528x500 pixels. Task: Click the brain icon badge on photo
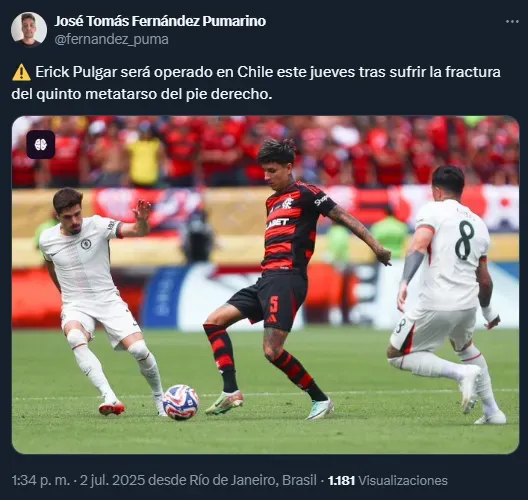tap(41, 145)
